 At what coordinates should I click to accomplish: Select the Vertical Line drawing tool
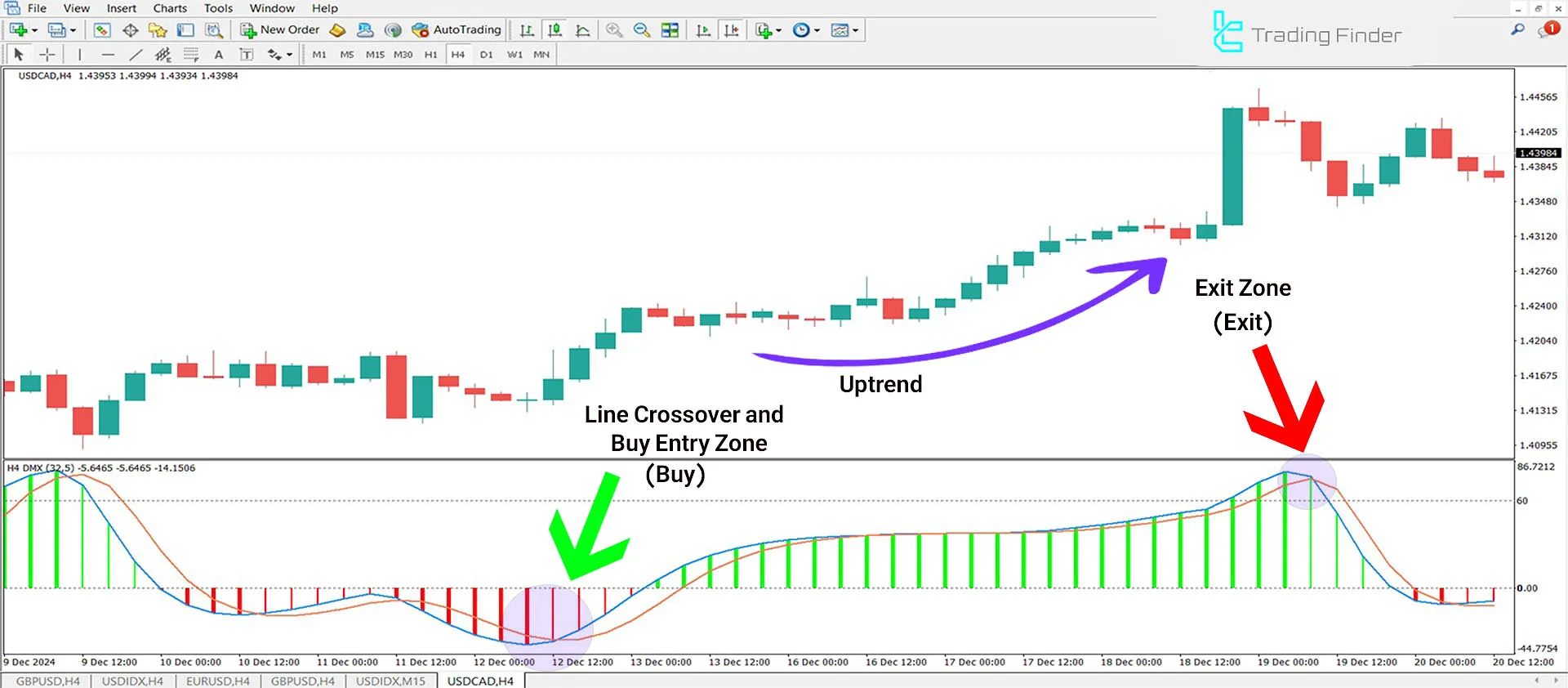point(80,55)
